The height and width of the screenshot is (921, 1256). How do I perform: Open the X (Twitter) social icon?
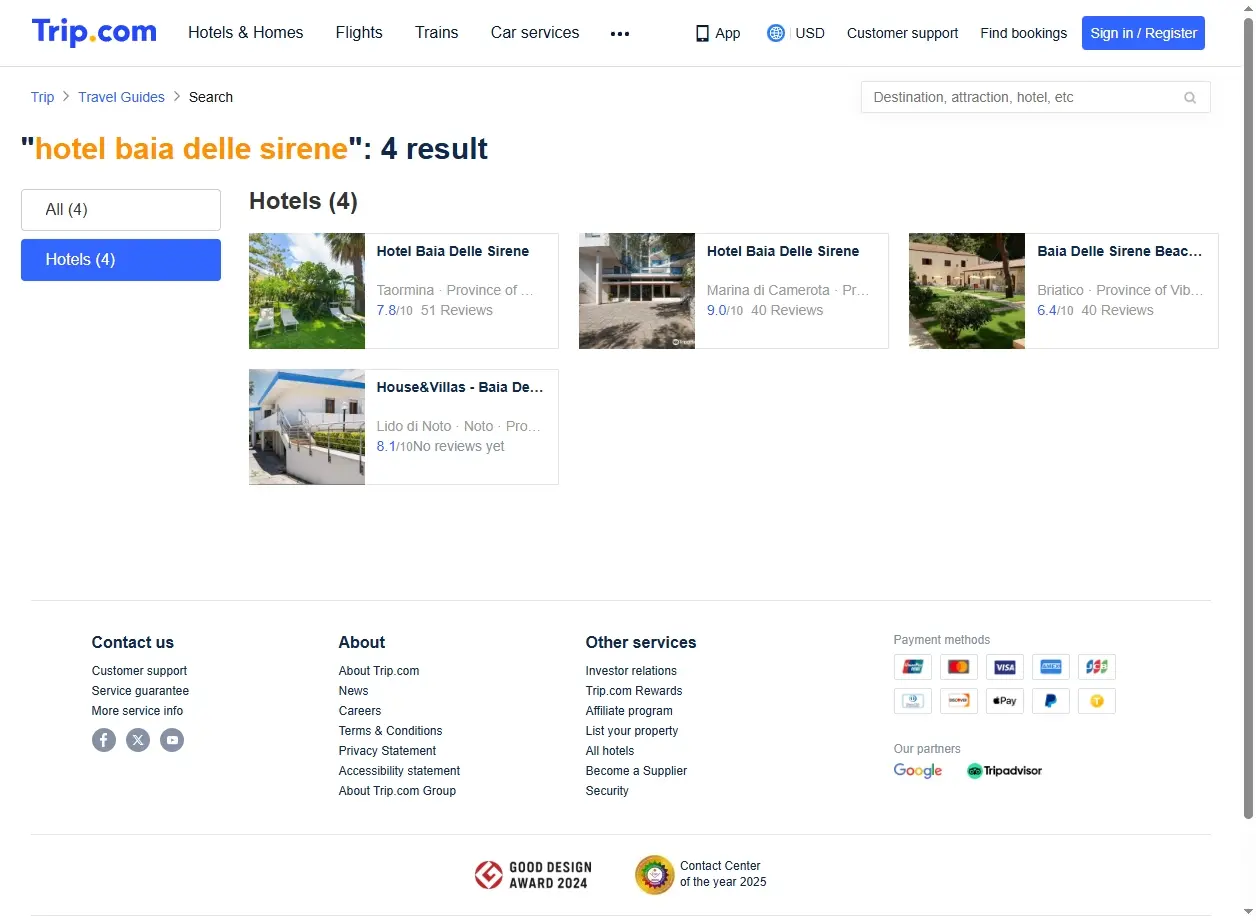tap(138, 740)
